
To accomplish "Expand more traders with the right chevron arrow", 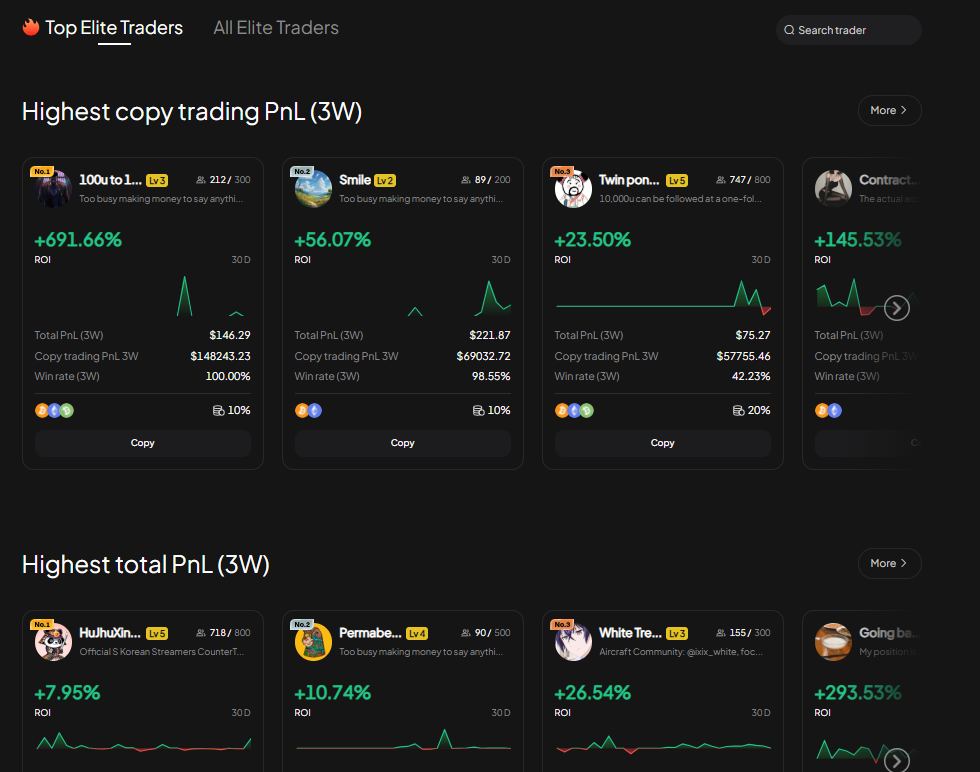I will [x=896, y=308].
